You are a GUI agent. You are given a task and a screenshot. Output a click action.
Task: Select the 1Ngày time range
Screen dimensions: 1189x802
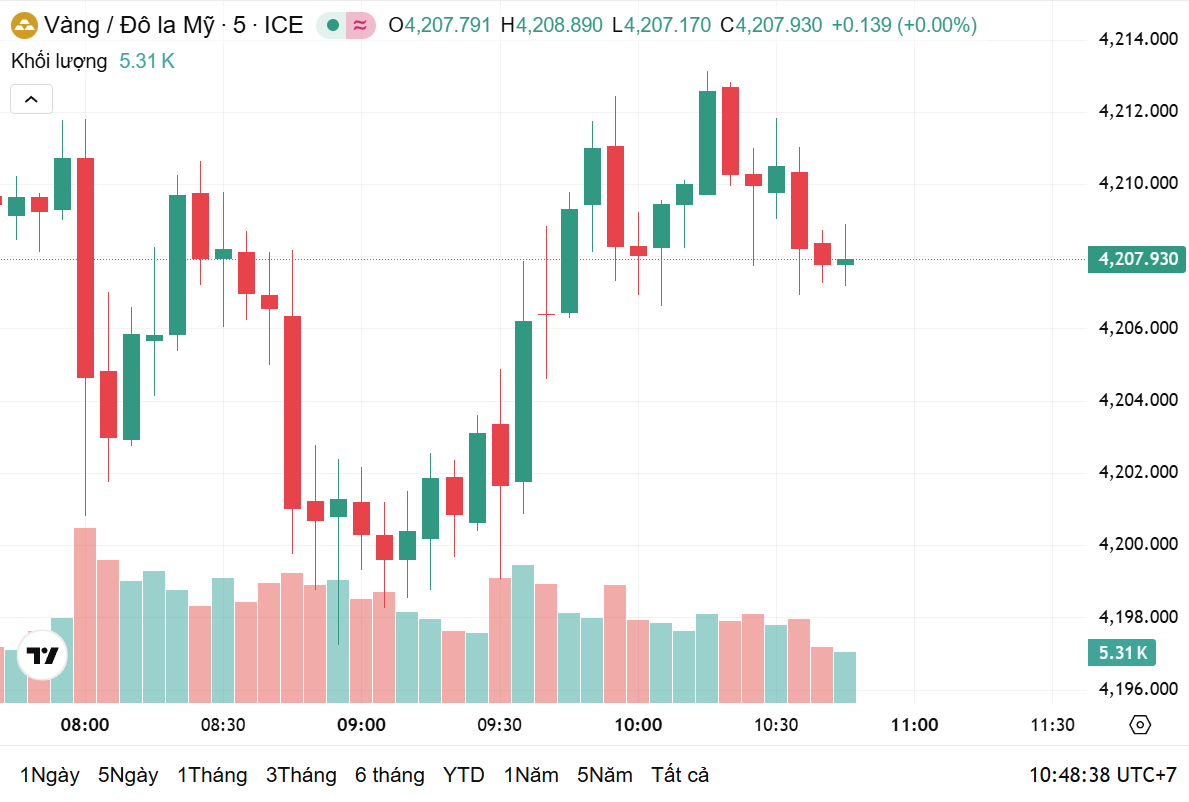click(50, 775)
